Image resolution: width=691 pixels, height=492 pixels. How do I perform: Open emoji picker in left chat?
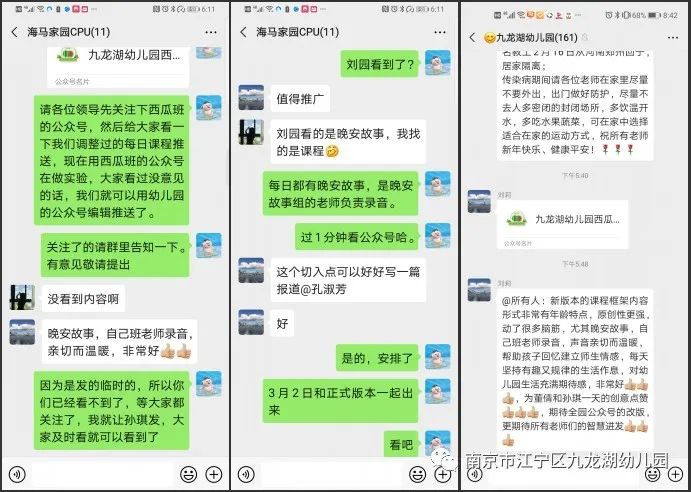tap(189, 474)
